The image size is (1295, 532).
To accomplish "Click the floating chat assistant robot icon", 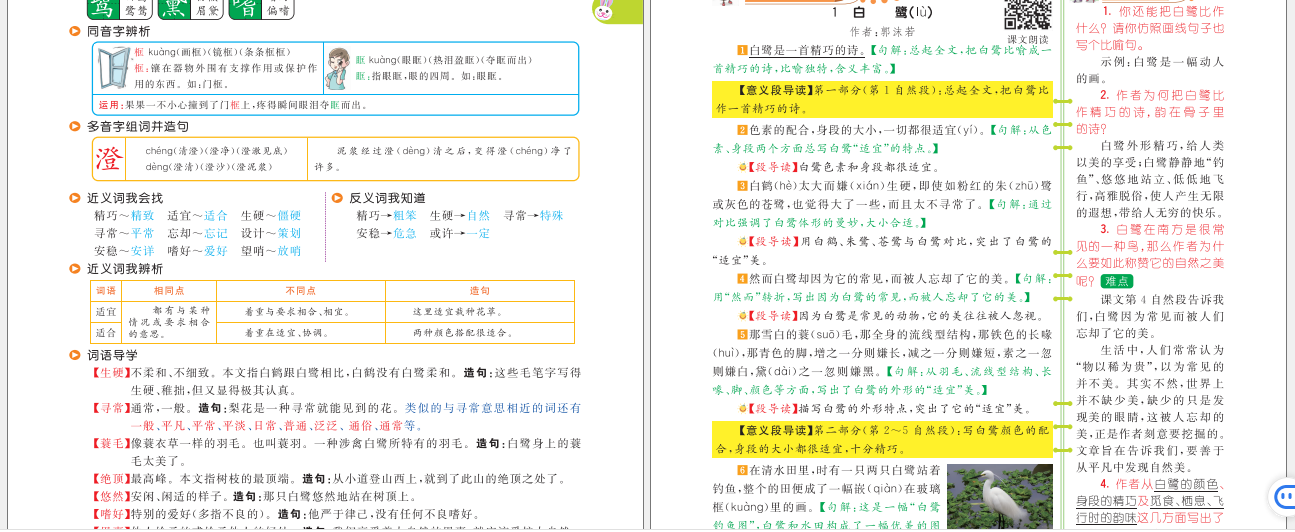I will (1282, 497).
